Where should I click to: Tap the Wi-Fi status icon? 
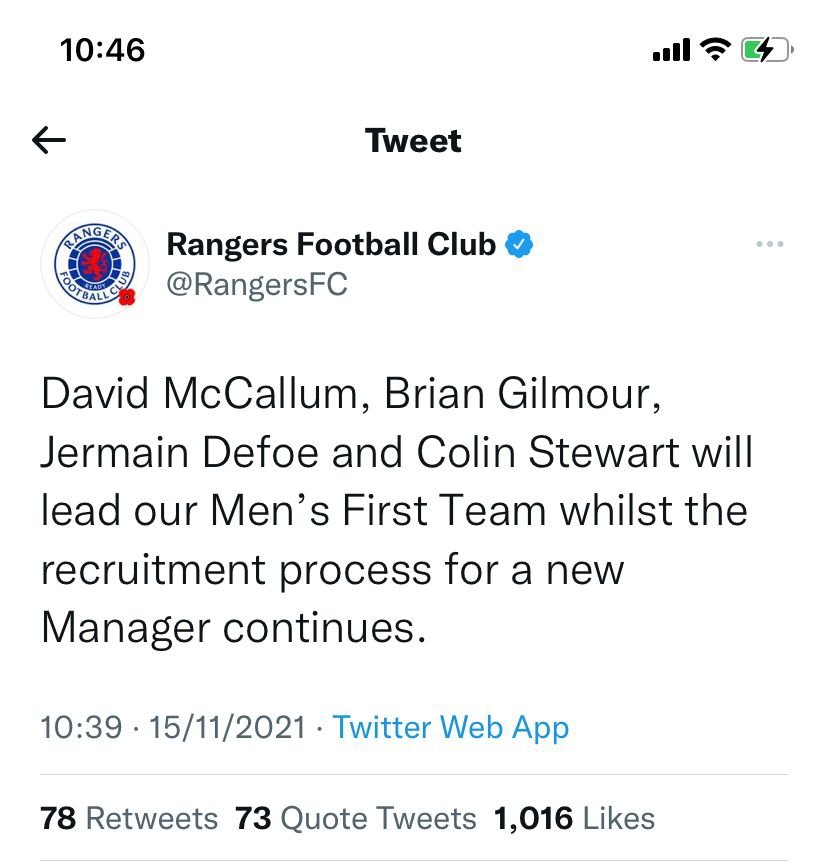(x=715, y=49)
